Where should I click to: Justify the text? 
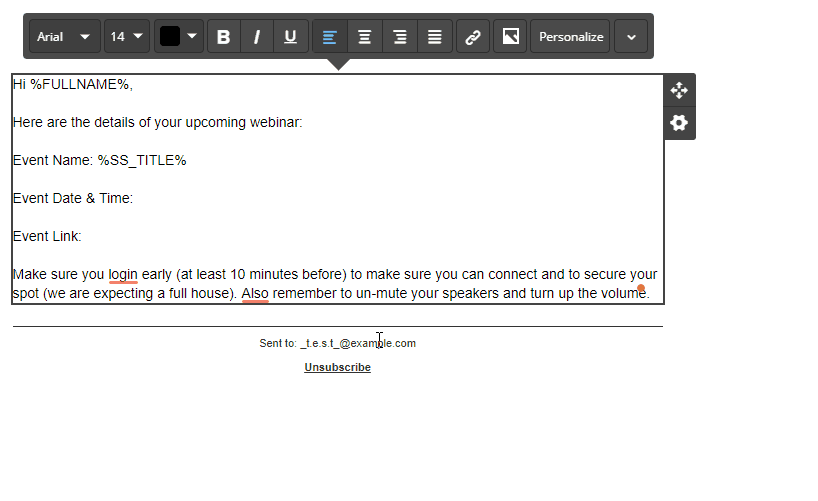pos(435,37)
